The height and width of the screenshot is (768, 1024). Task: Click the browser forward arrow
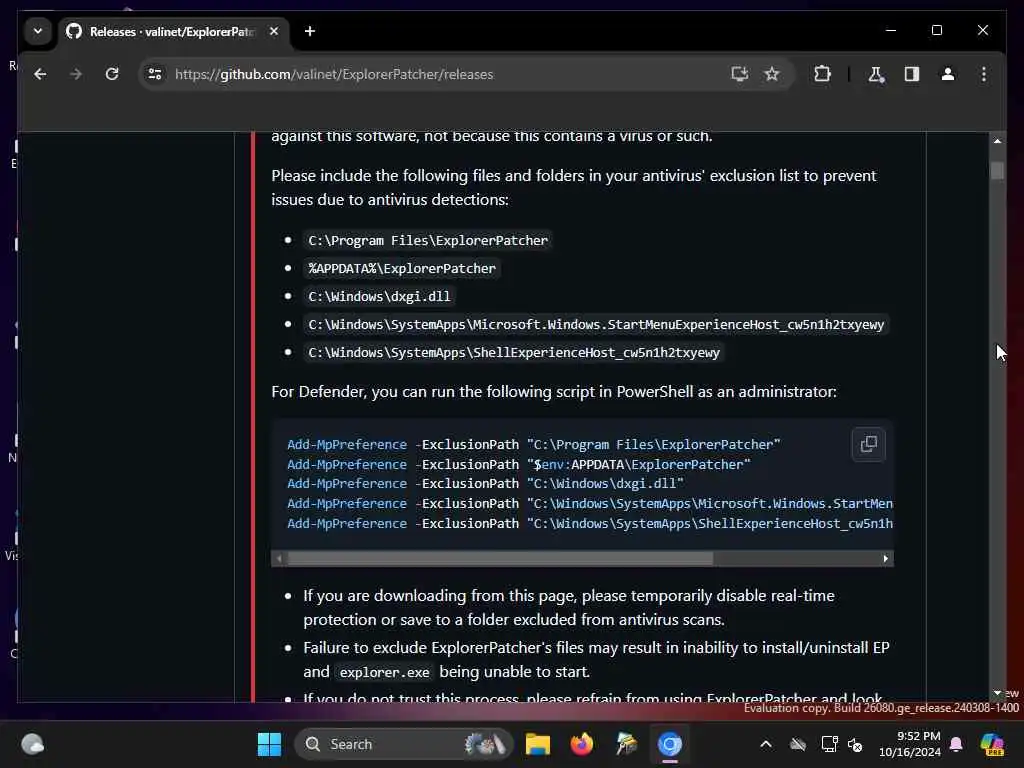(76, 74)
